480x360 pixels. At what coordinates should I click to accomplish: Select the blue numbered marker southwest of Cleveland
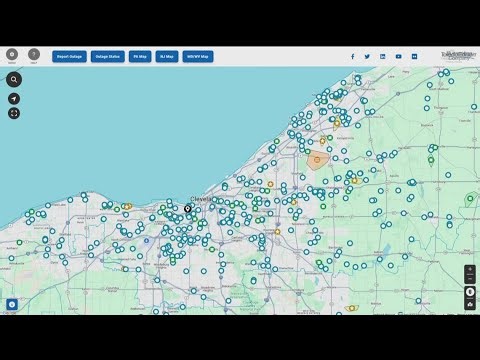pos(146,240)
